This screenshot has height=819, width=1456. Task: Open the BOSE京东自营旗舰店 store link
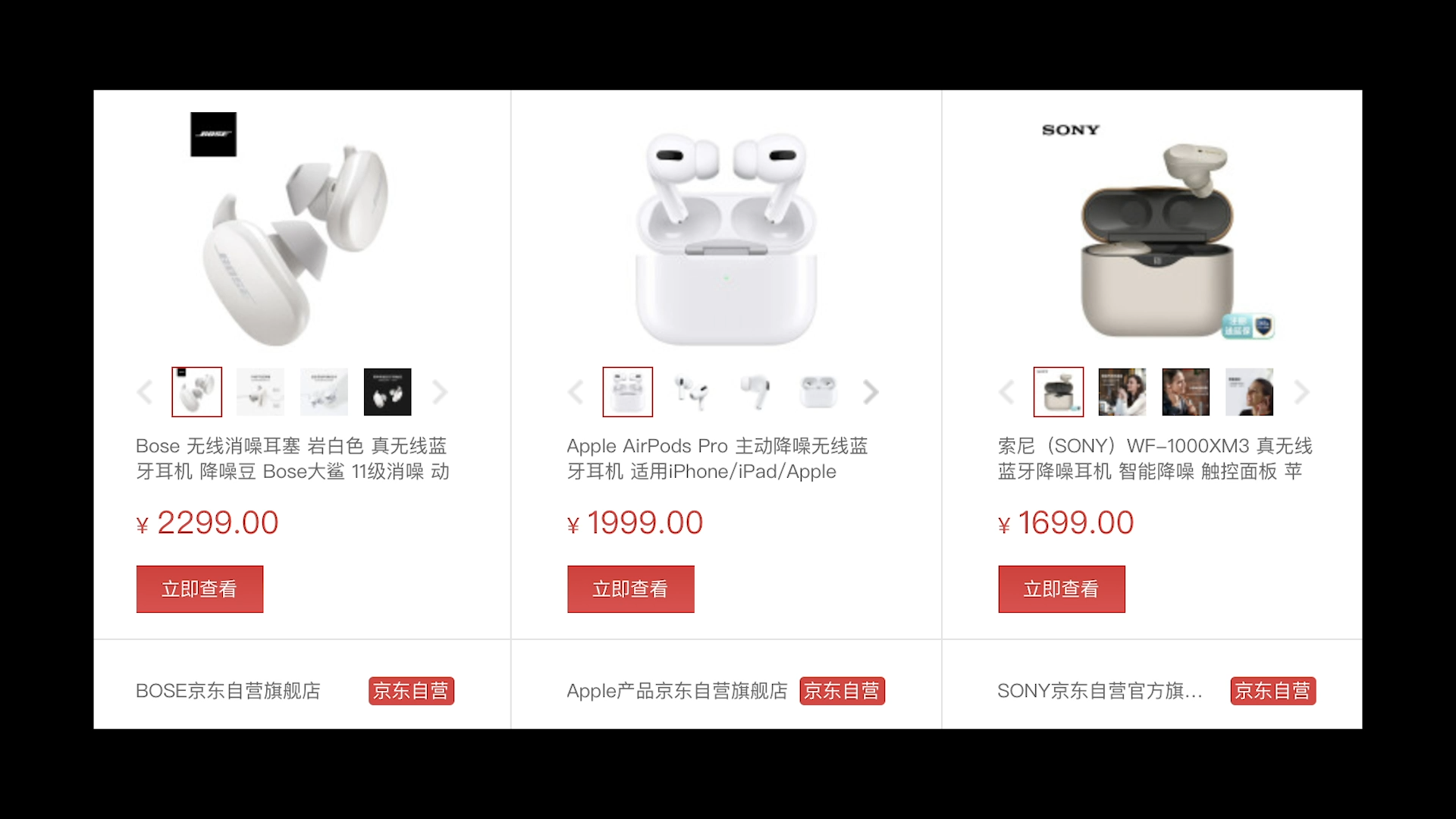point(227,691)
